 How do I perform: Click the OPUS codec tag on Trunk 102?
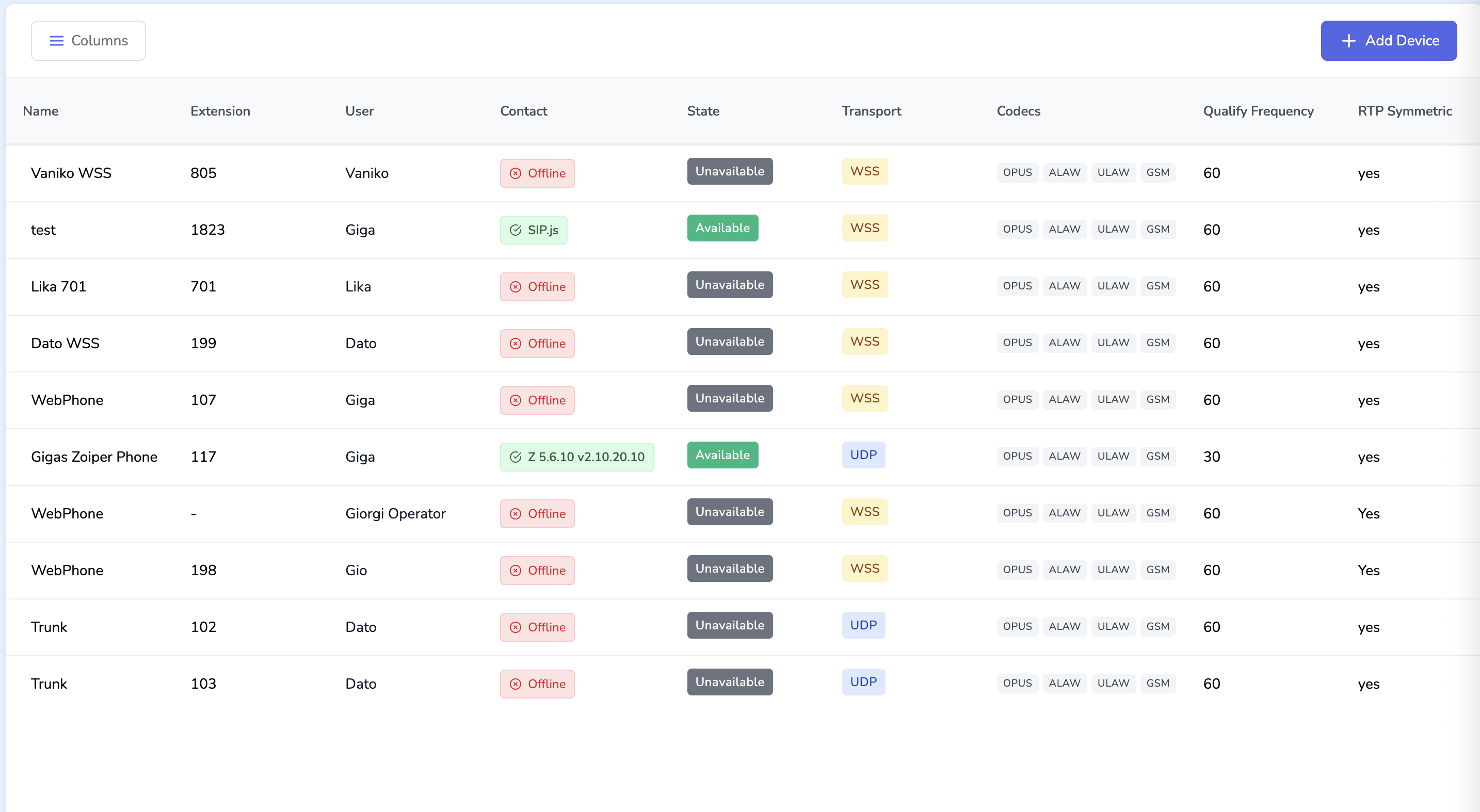(x=1017, y=626)
